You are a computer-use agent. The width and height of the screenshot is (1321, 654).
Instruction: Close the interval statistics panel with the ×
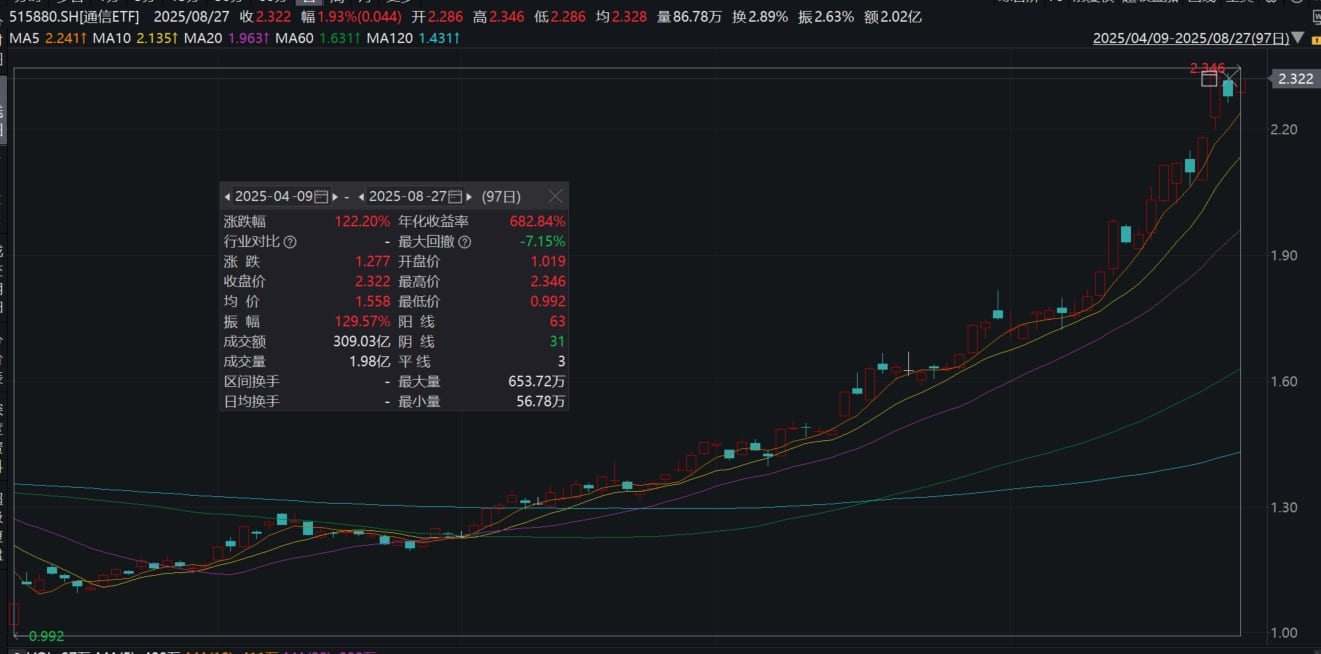(555, 196)
